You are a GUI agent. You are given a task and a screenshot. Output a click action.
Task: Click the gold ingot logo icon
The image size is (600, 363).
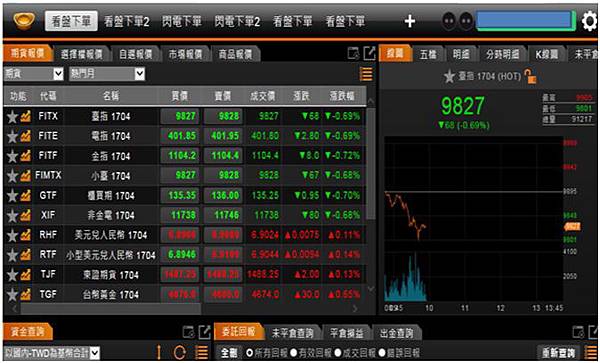[x=24, y=21]
